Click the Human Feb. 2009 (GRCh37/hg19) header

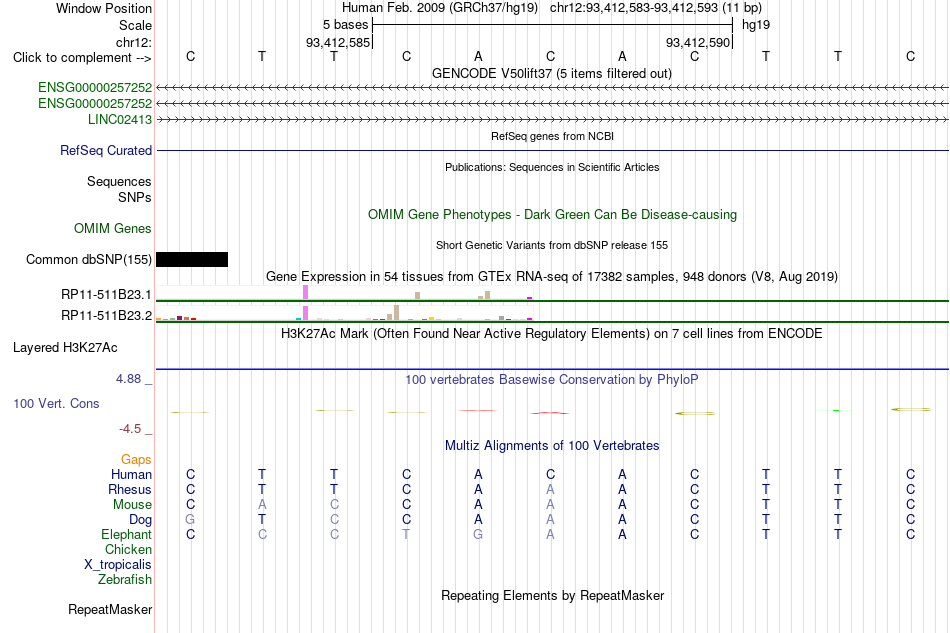pyautogui.click(x=440, y=8)
